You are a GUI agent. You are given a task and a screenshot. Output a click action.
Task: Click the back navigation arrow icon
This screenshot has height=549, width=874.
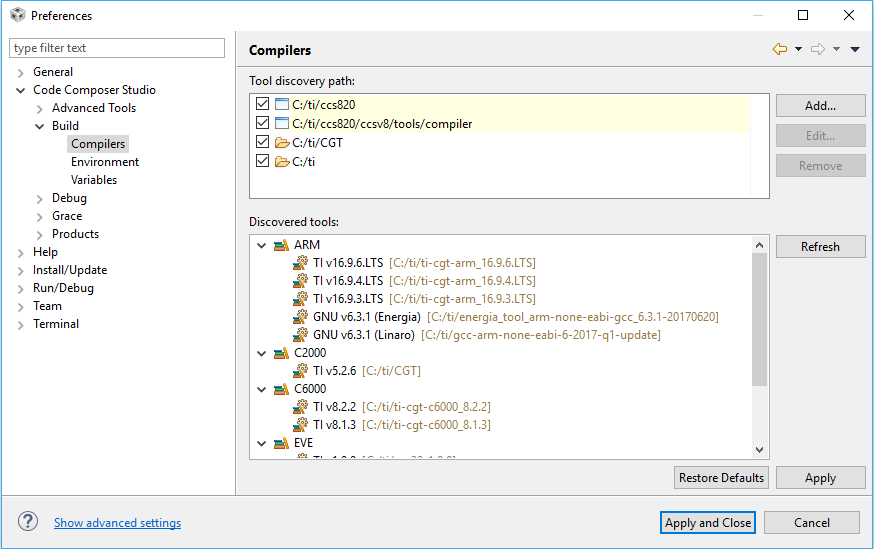tap(780, 49)
